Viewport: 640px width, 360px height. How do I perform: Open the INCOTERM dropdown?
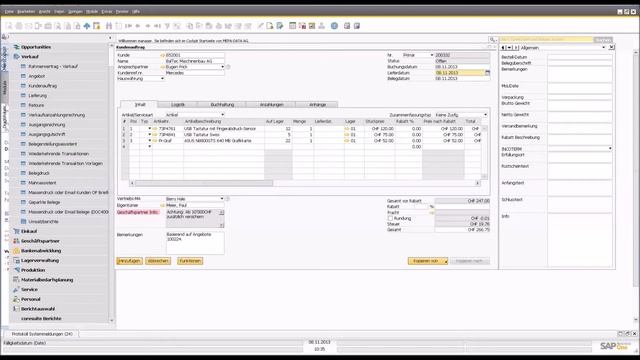pyautogui.click(x=610, y=149)
